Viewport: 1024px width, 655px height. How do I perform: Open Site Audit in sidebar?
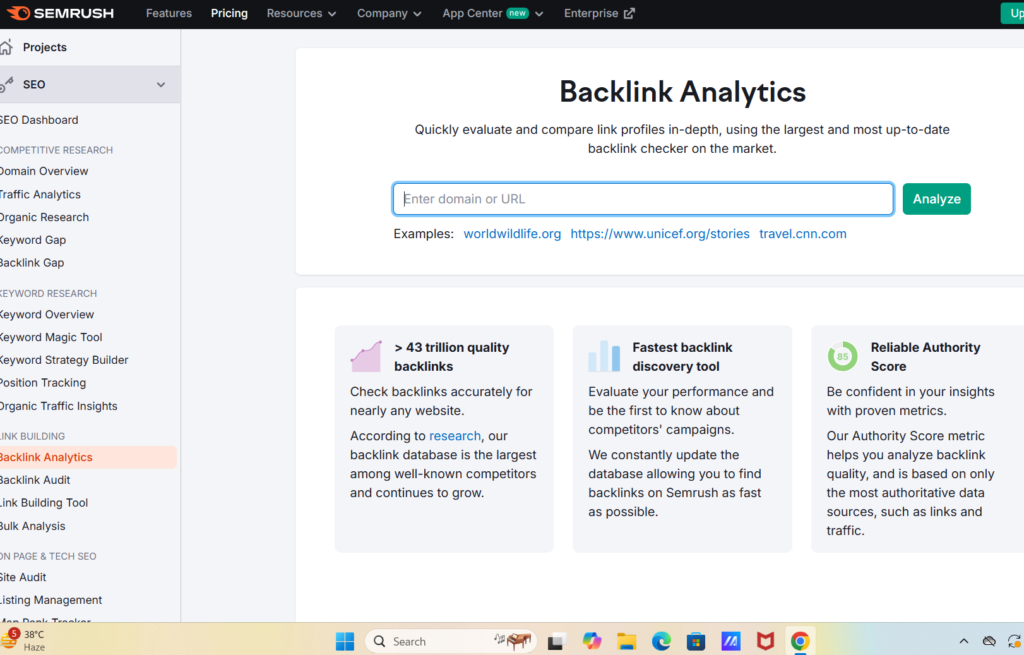pyautogui.click(x=23, y=577)
